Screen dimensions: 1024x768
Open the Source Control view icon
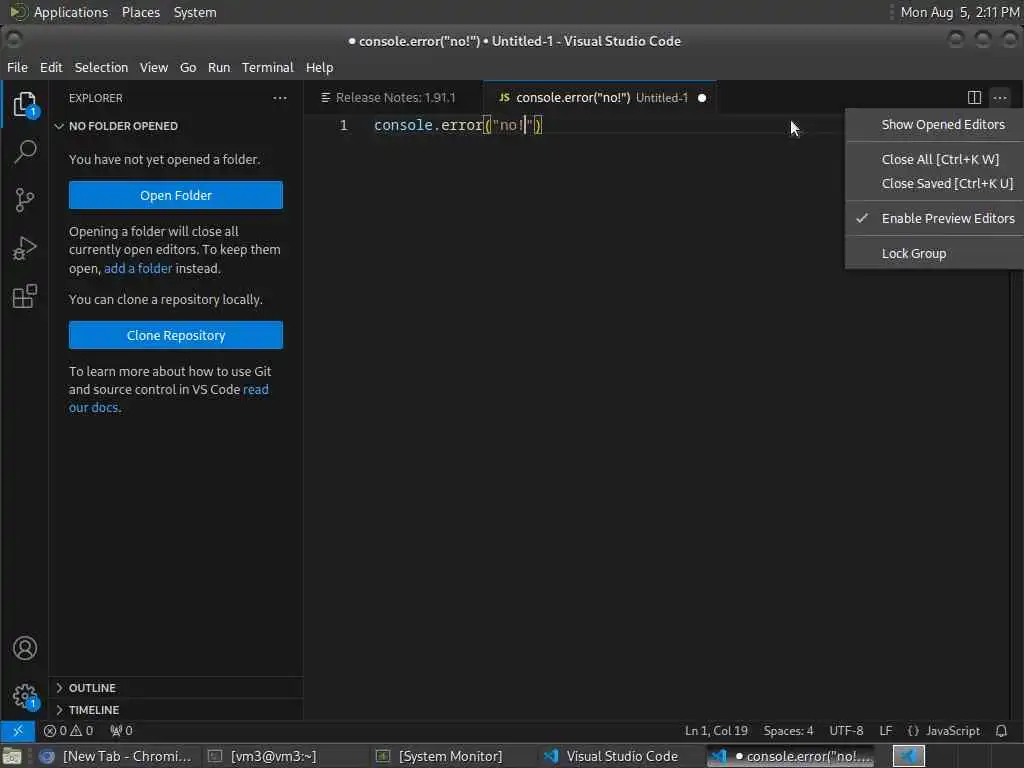[x=25, y=200]
